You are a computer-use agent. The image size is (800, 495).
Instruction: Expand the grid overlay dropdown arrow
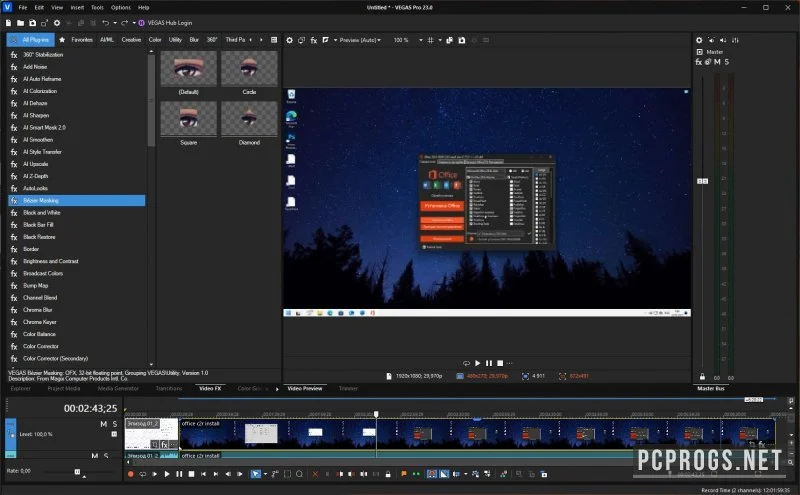[x=440, y=40]
